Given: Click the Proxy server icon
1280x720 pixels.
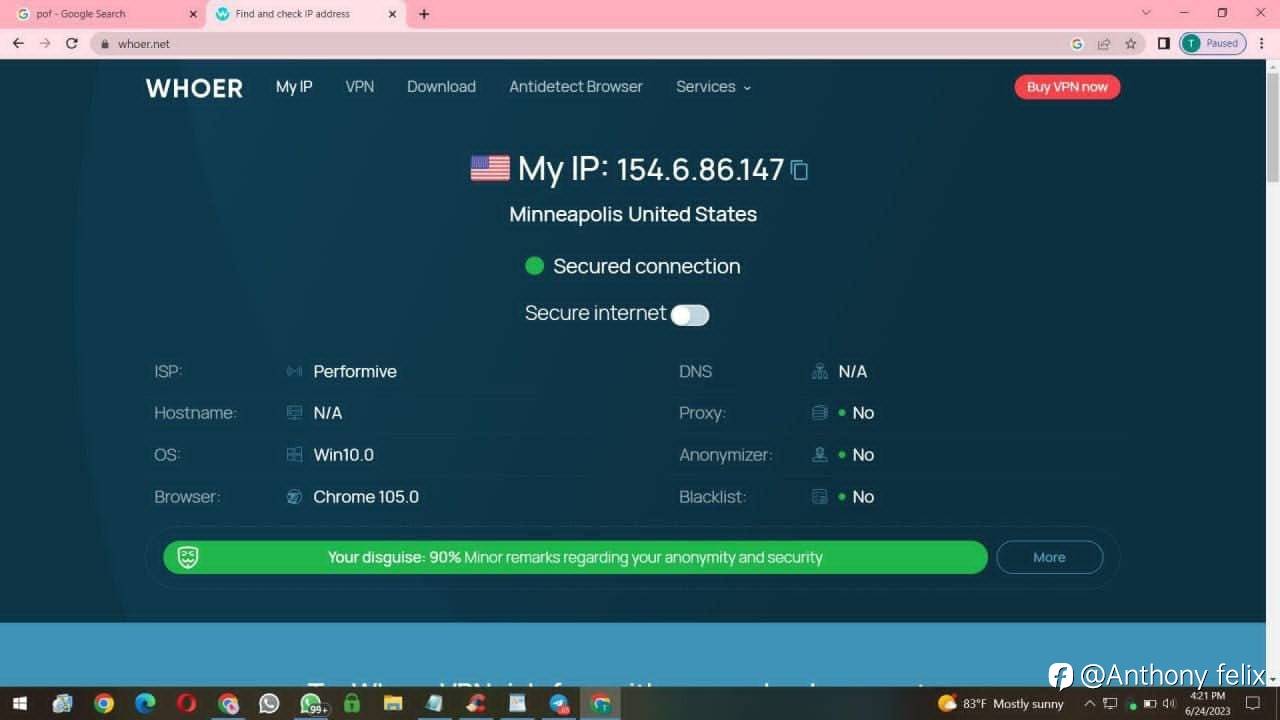Looking at the screenshot, I should coord(820,413).
